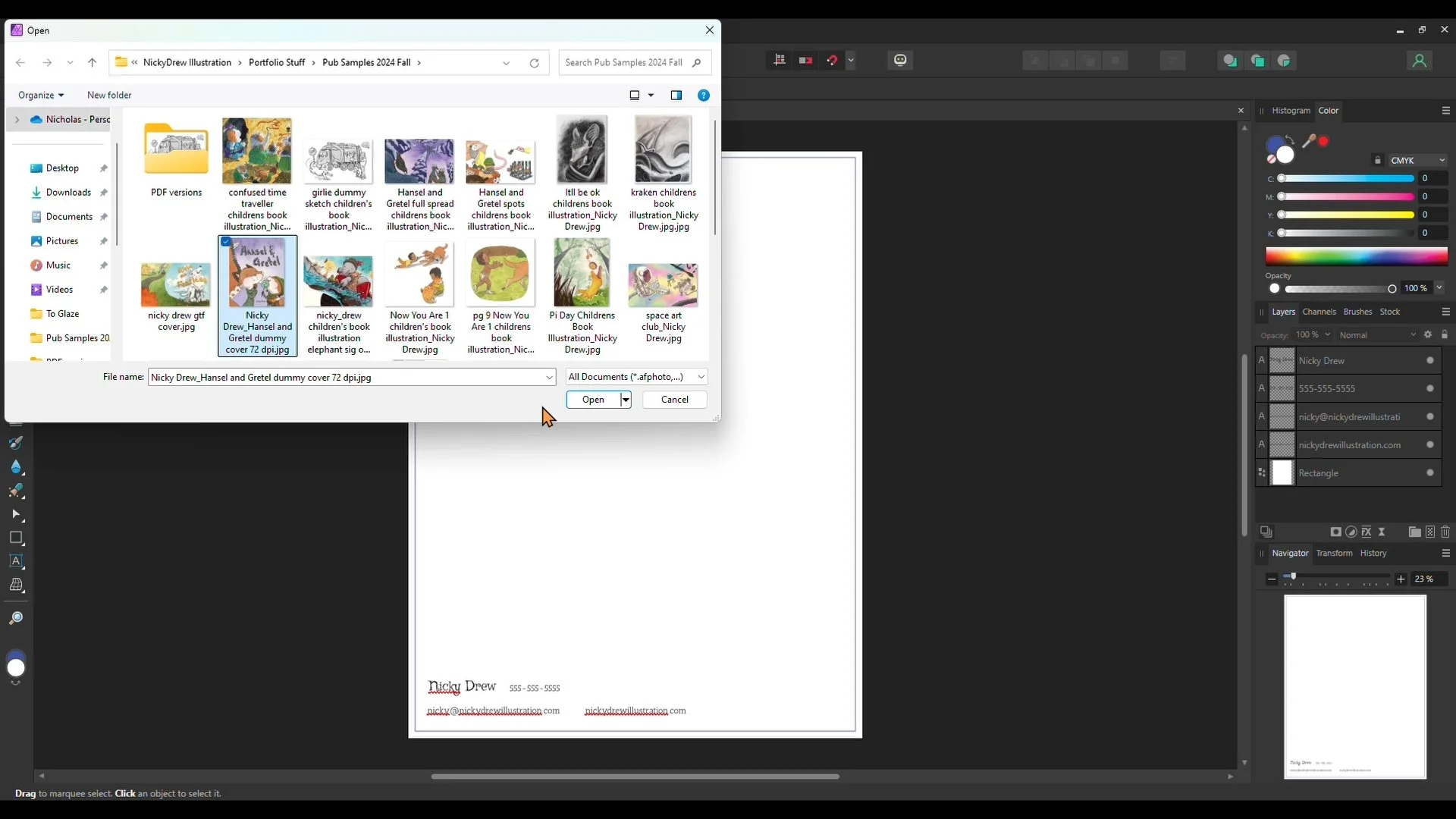Uncheck the selected Hansel and Gretel cover thumbnail
This screenshot has width=1456, height=819.
coord(226,242)
